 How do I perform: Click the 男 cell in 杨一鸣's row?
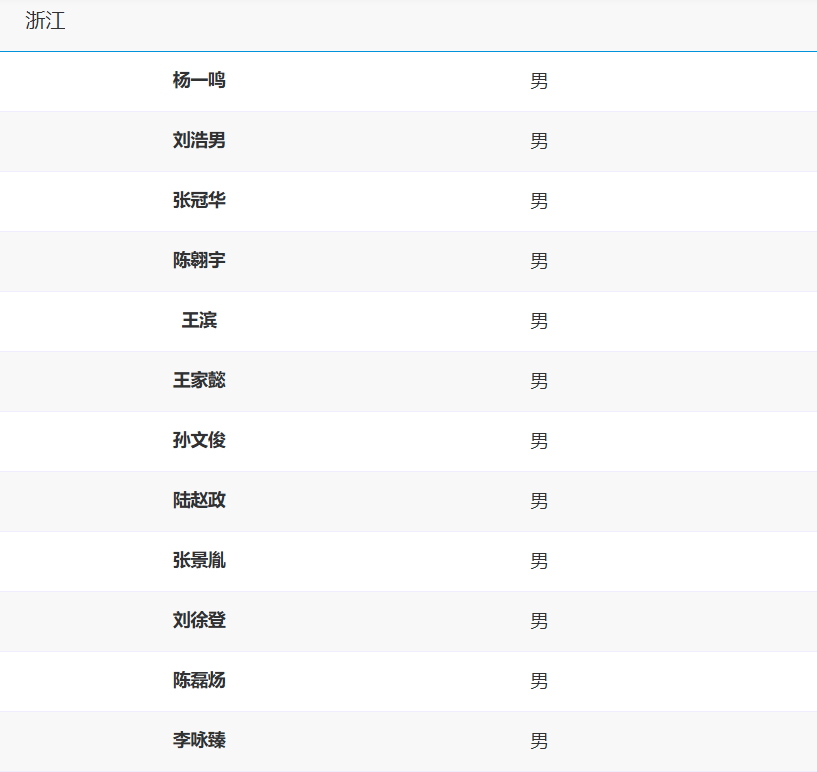point(539,82)
